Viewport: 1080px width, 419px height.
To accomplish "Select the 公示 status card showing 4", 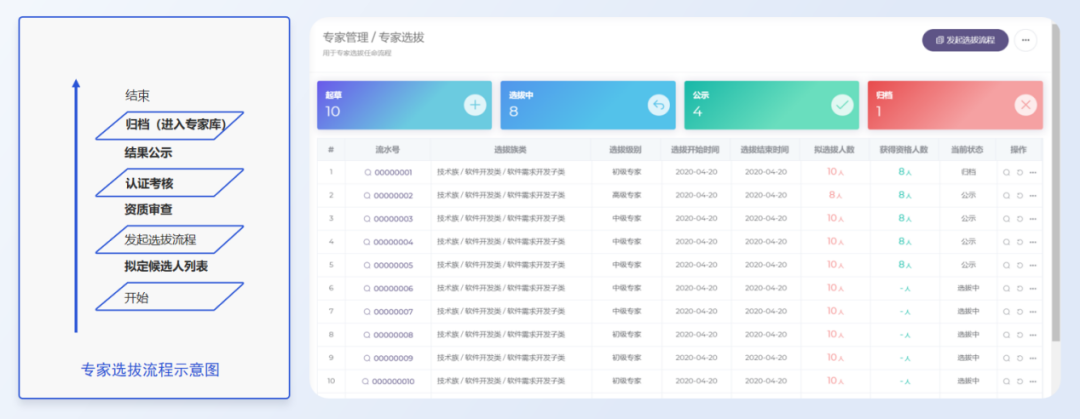I will pyautogui.click(x=771, y=105).
